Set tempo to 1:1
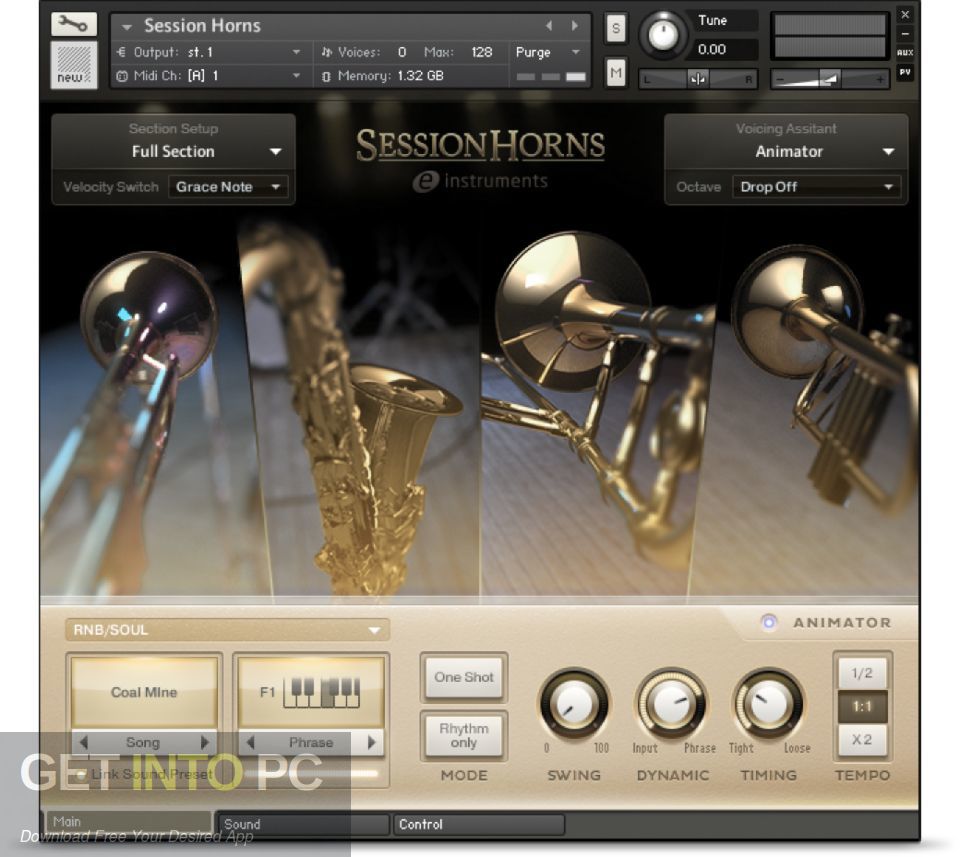The image size is (960, 857). 861,706
